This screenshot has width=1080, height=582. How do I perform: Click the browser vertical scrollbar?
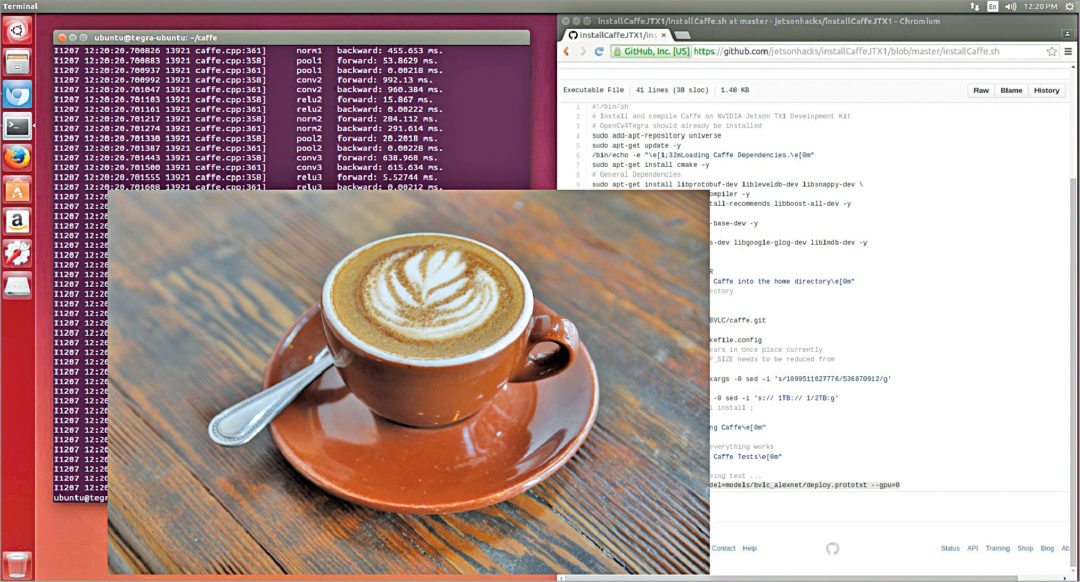[1074, 300]
